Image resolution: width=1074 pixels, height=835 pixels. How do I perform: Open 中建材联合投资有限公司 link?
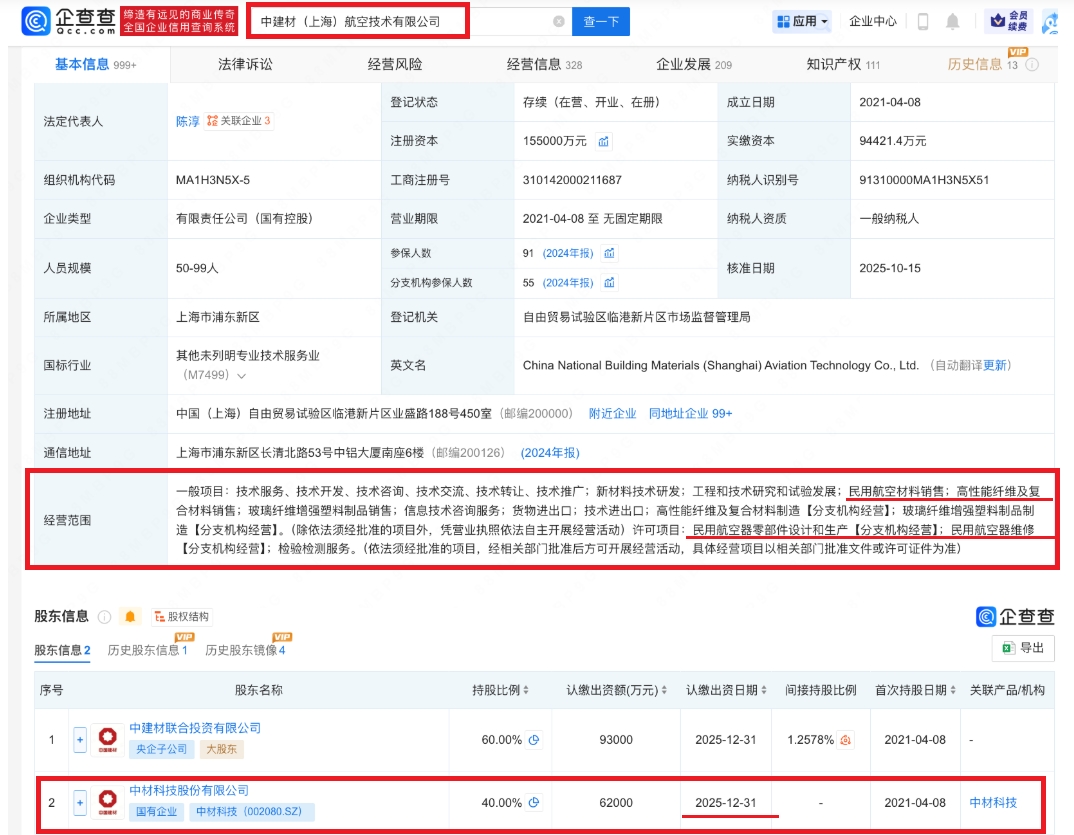click(x=195, y=728)
